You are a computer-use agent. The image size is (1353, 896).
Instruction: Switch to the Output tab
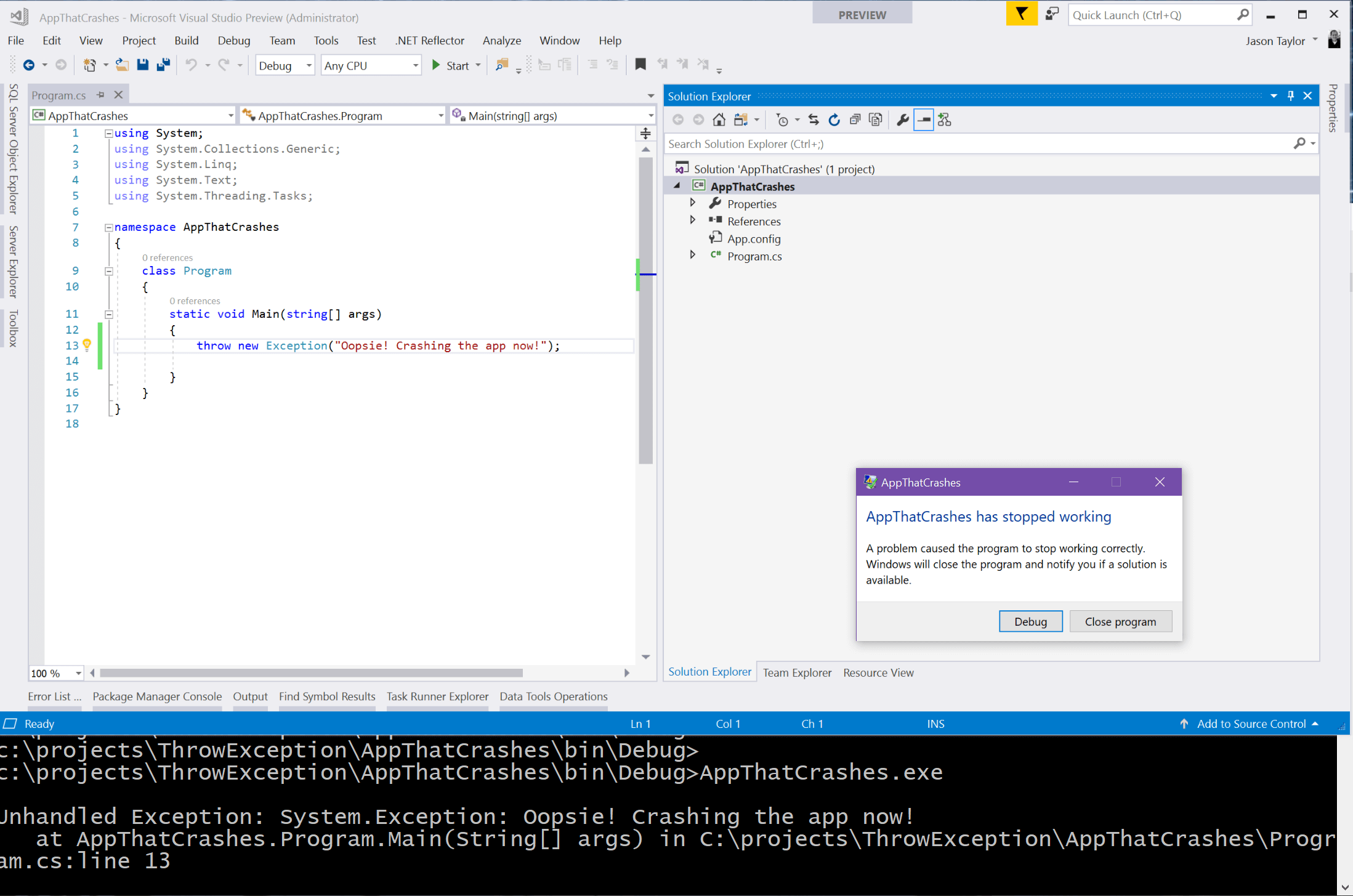click(250, 696)
